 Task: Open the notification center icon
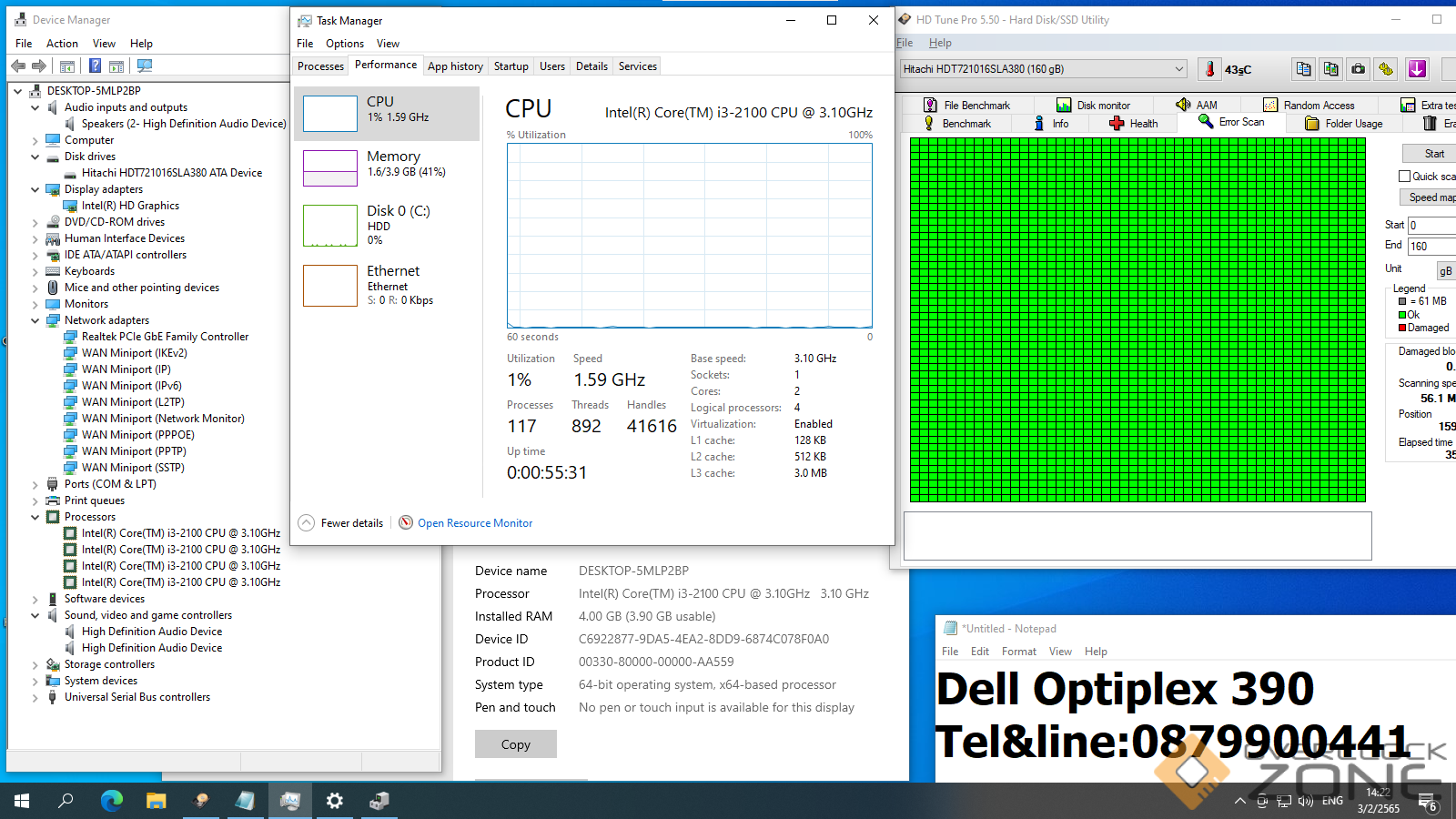[x=1428, y=802]
